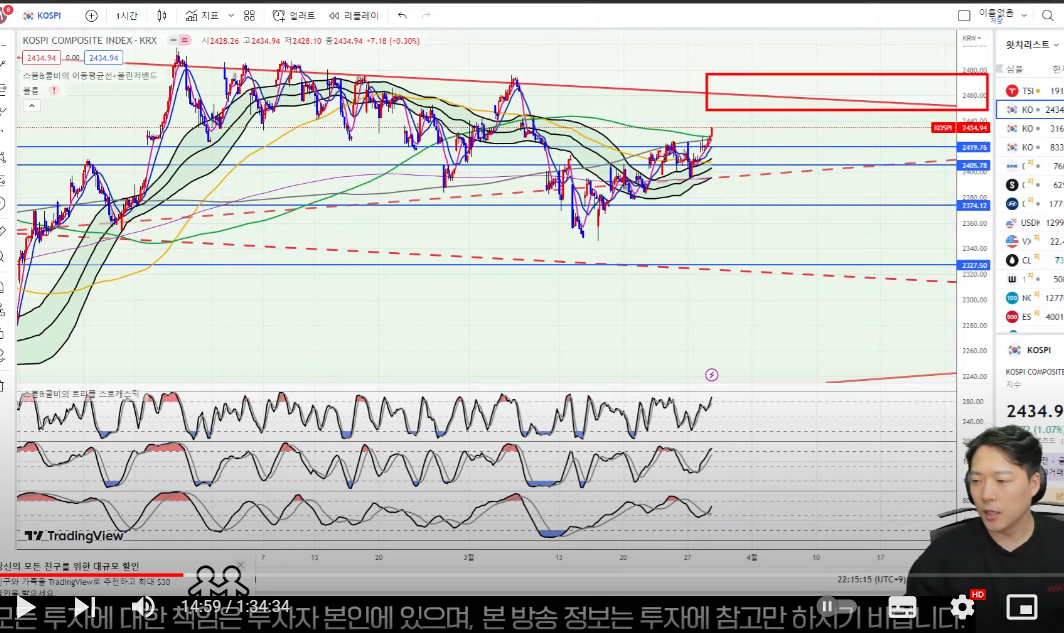Click the 2374.12 horizontal line price label

974,206
